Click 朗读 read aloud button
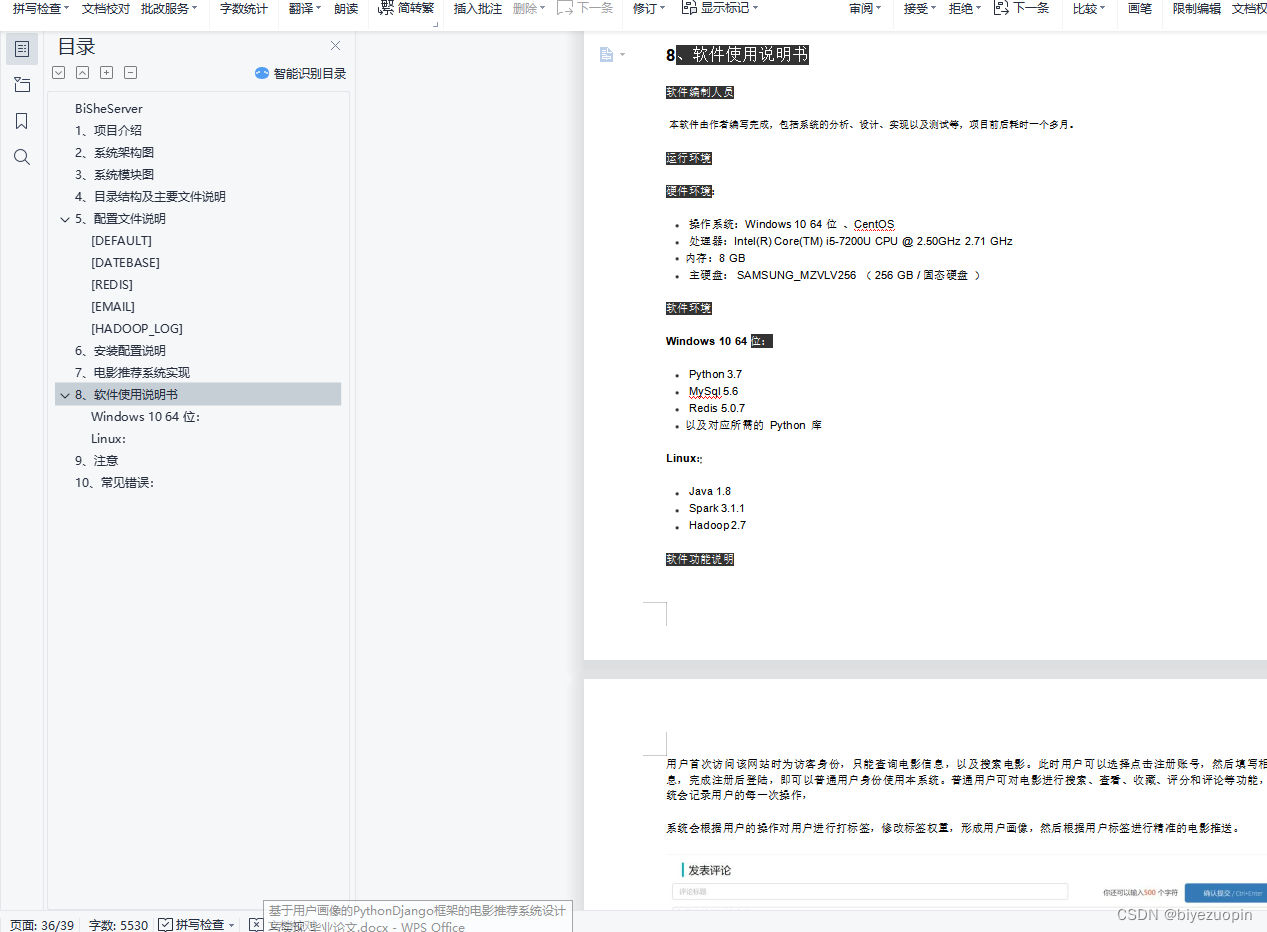 pyautogui.click(x=346, y=8)
